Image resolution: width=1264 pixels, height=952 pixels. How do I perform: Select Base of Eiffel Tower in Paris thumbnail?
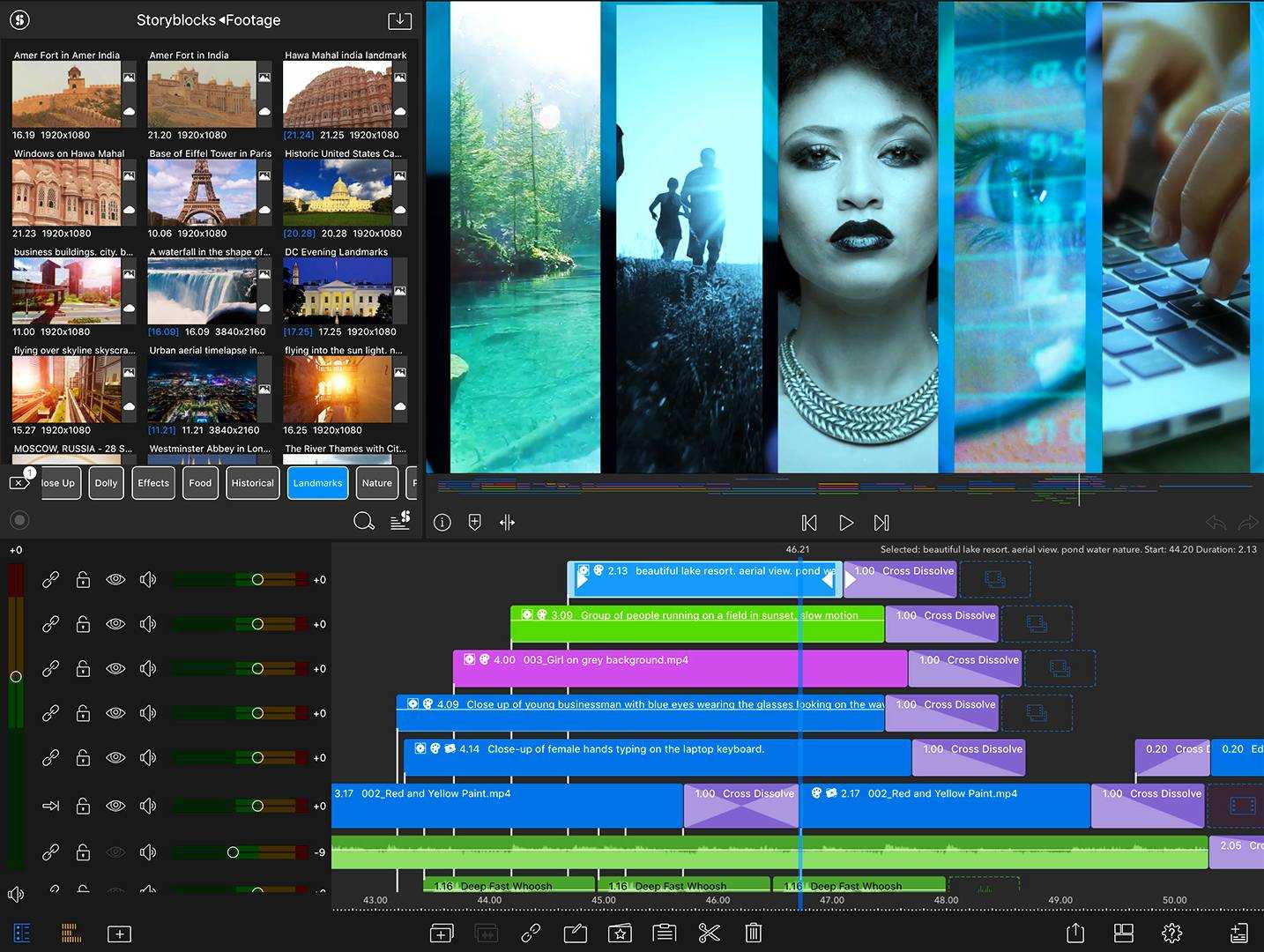[202, 193]
